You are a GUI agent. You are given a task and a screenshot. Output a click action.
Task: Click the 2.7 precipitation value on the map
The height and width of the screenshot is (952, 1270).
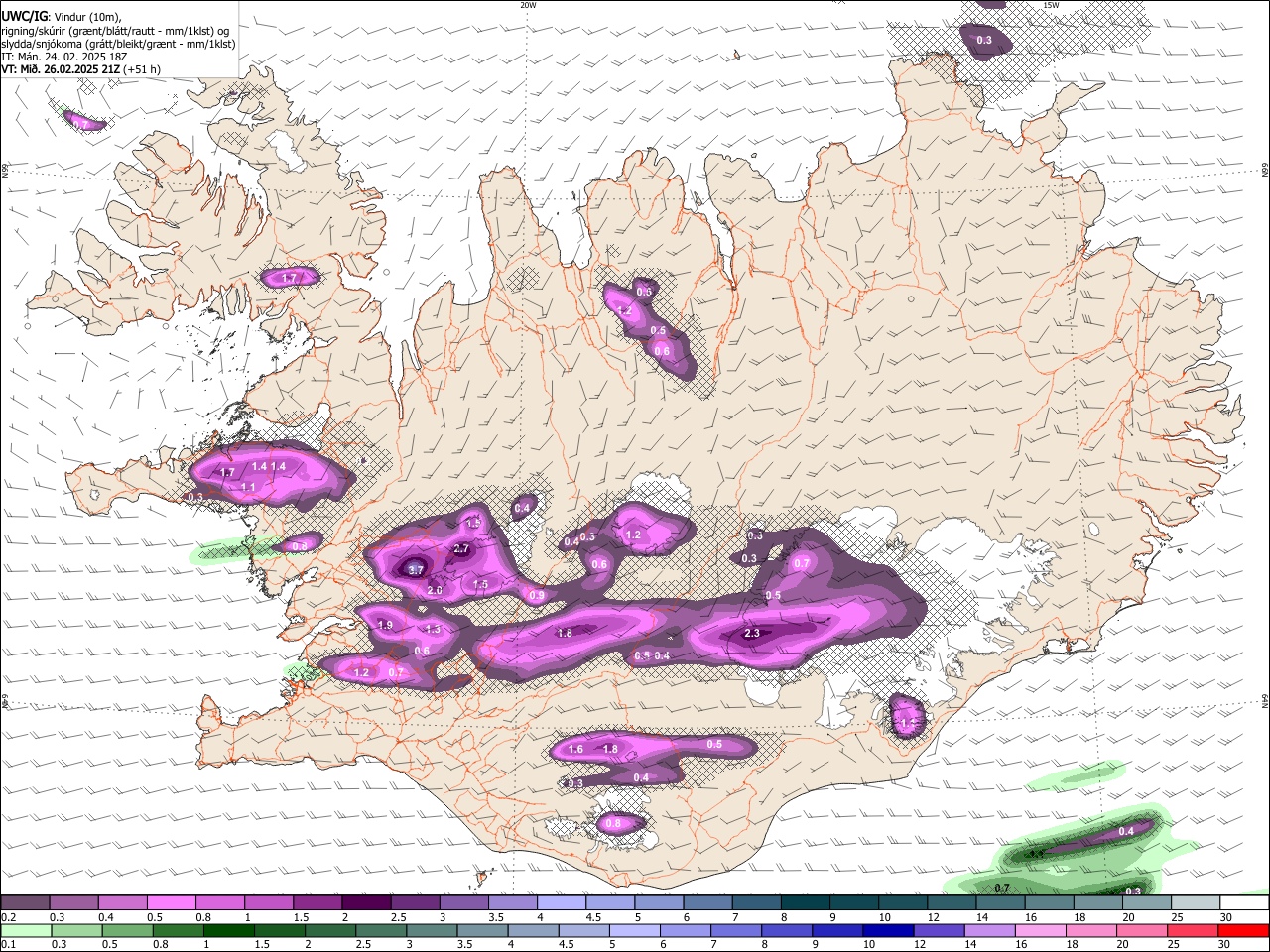(x=461, y=548)
